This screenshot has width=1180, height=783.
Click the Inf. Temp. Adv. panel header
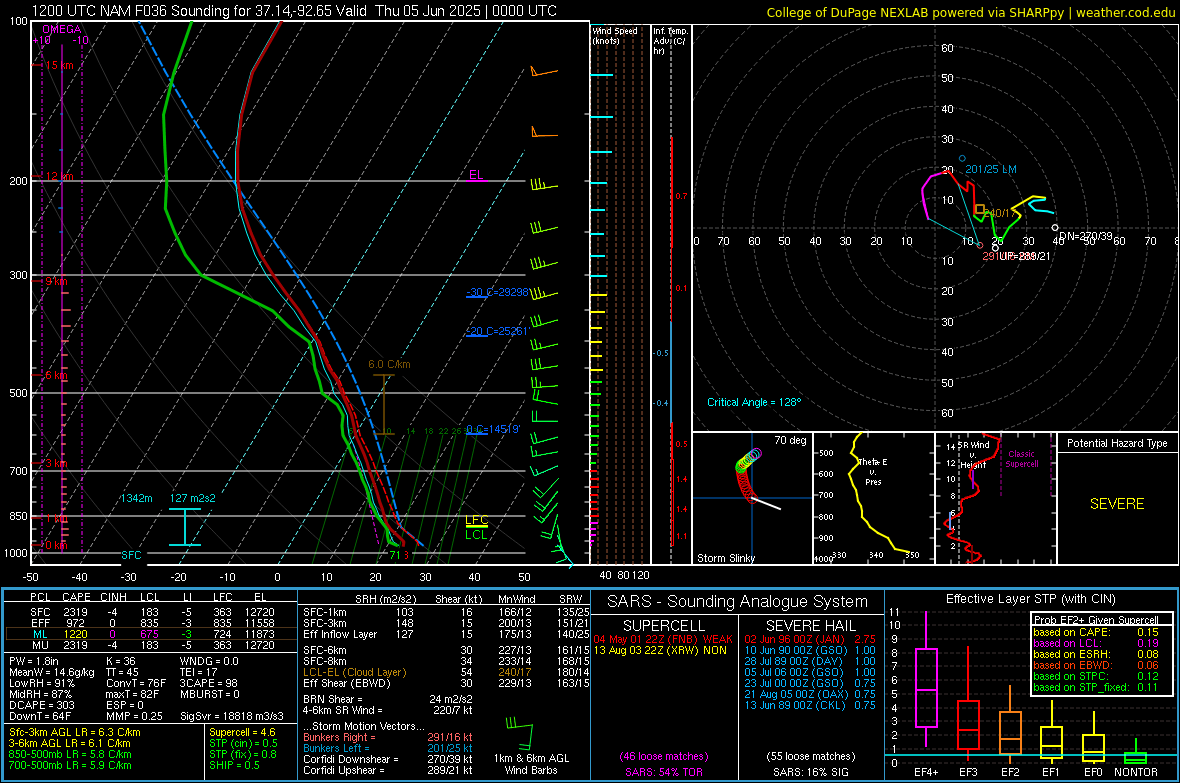(x=670, y=41)
